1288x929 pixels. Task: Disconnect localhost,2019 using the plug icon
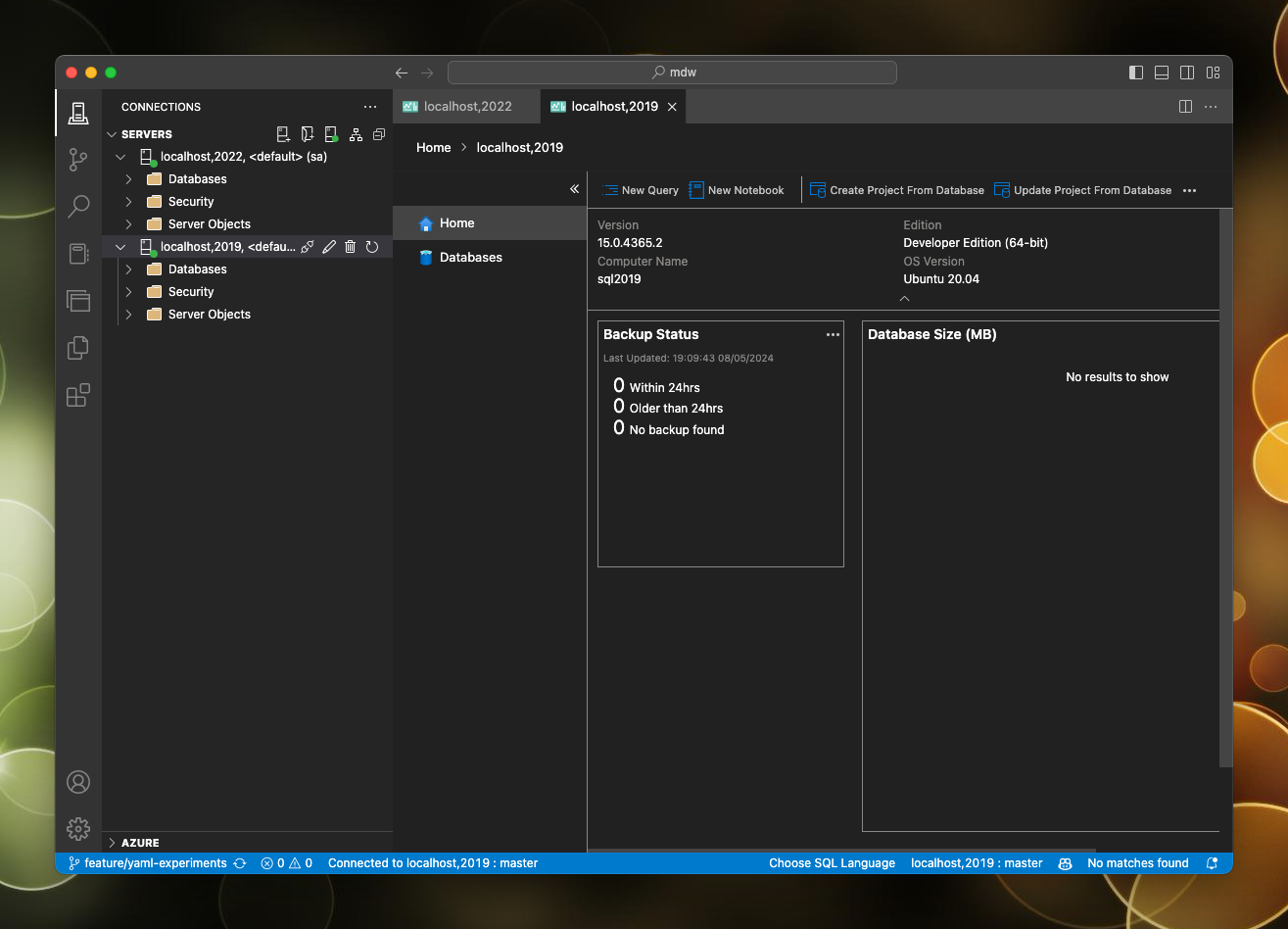[x=307, y=247]
